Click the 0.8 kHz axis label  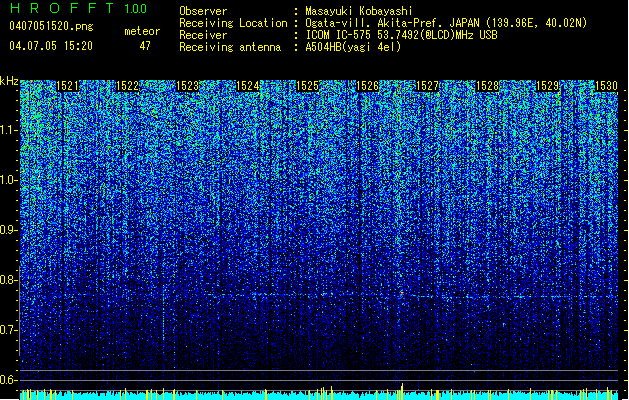pos(9,280)
